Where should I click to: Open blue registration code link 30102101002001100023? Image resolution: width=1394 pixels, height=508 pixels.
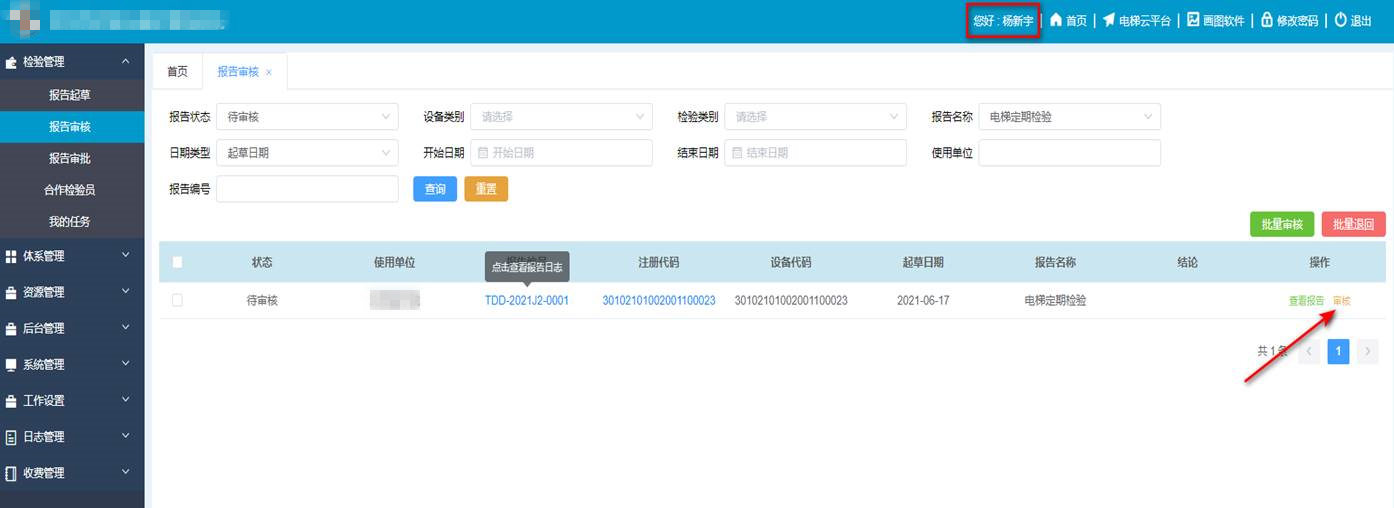coord(659,300)
